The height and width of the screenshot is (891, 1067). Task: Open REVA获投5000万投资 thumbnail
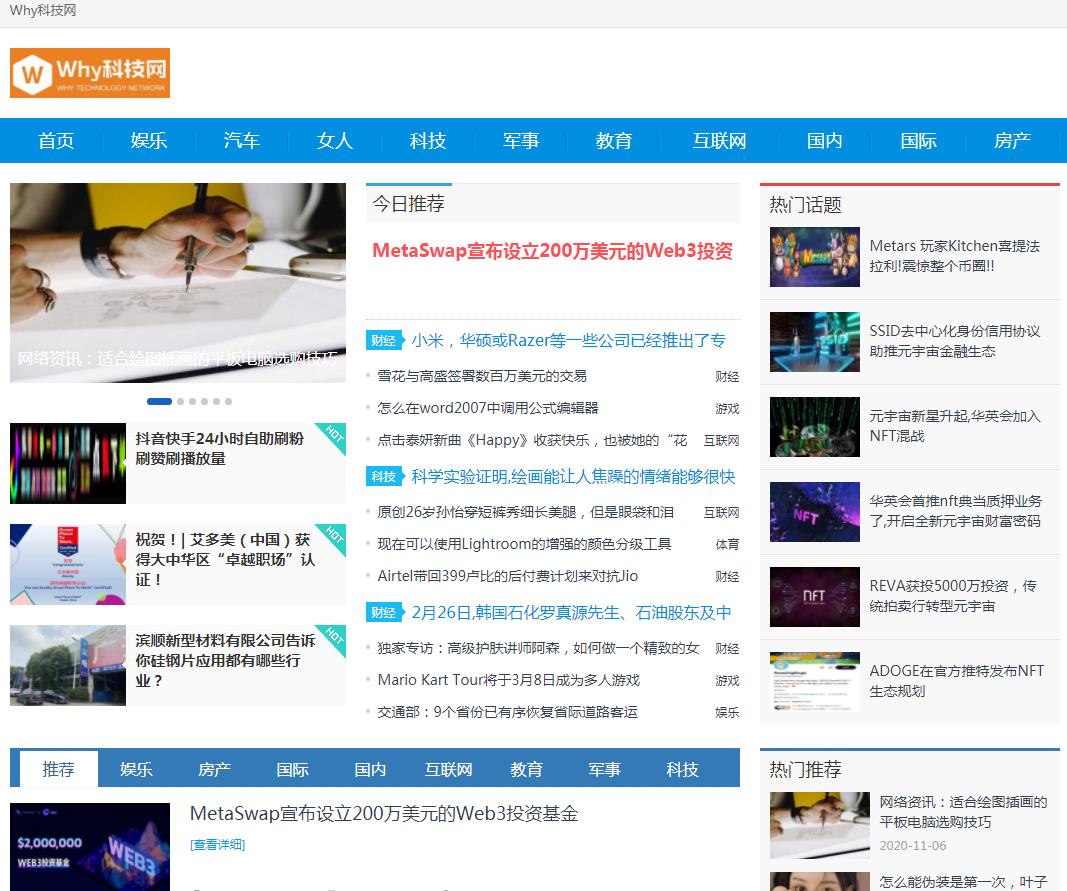pos(815,597)
